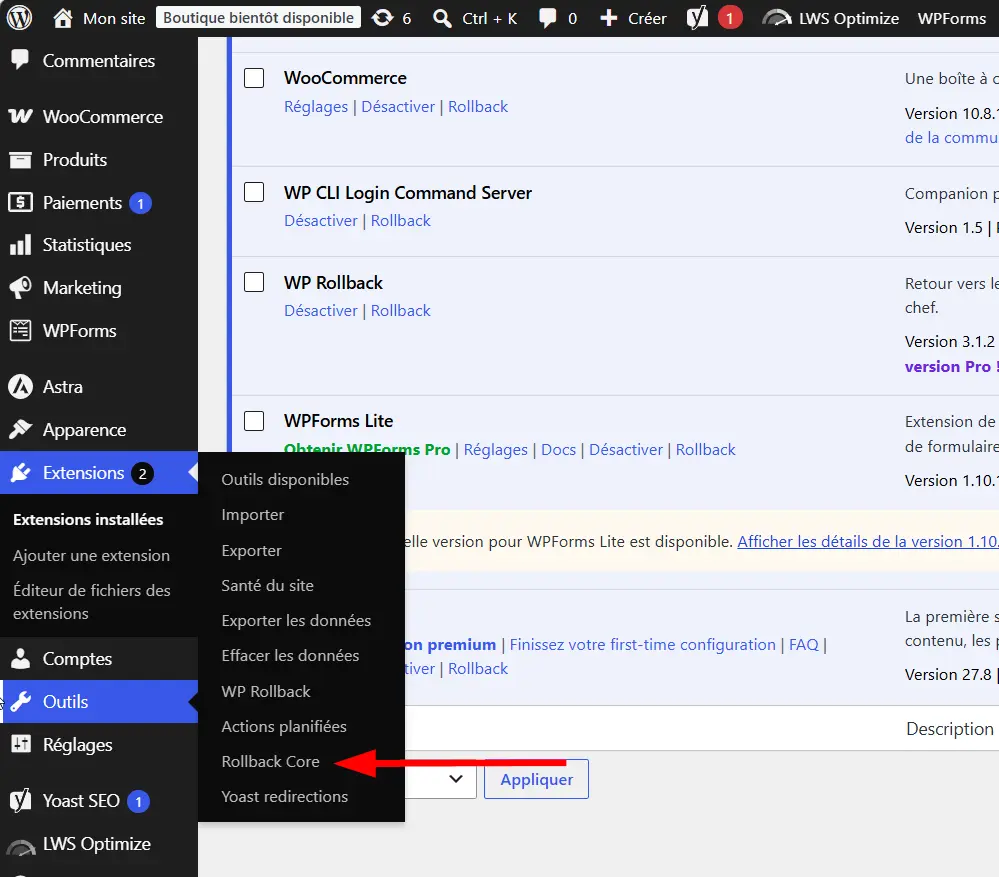Click Rollback link under WP Rollback plugin
This screenshot has height=877, width=999.
(x=401, y=310)
